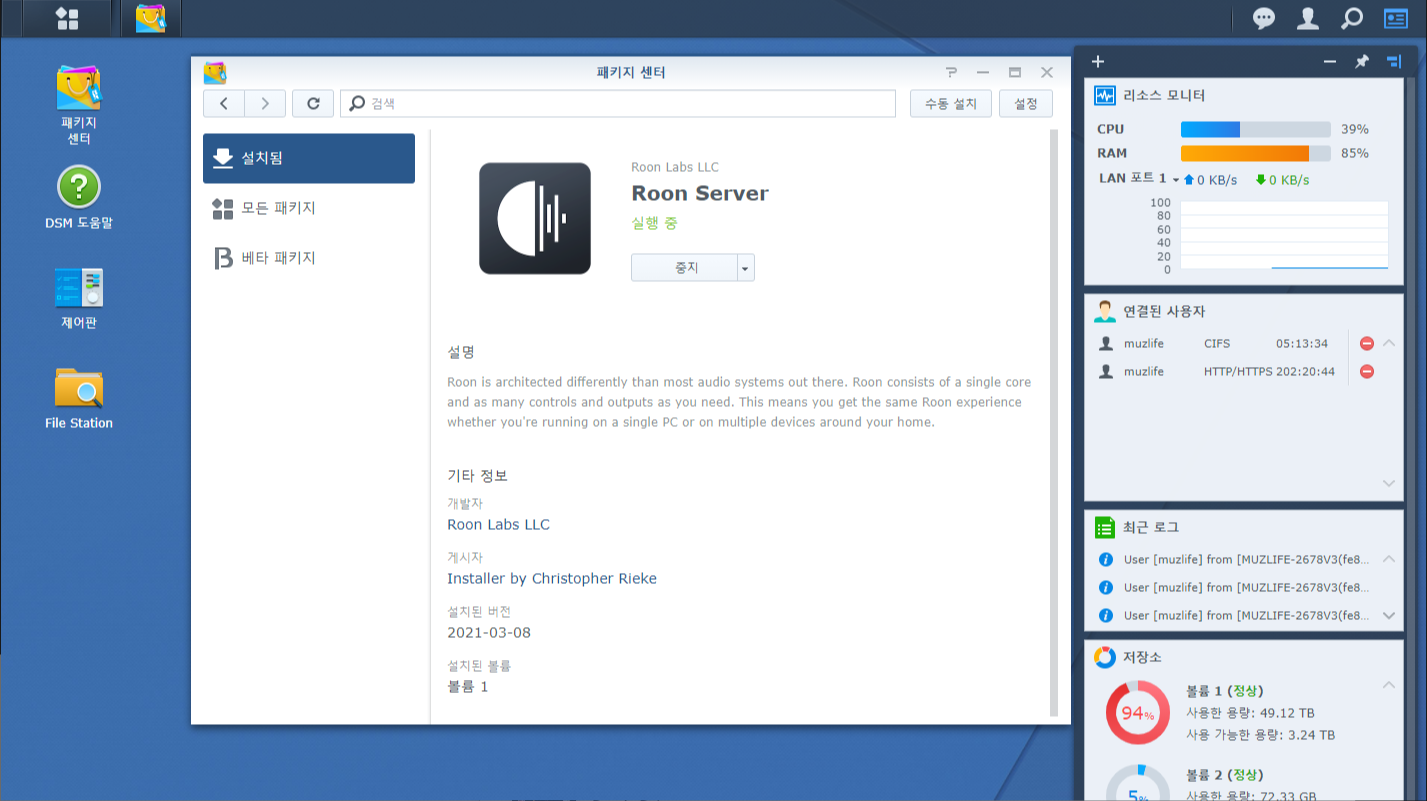Click the Package Center help question mark
Screen dimensions: 1427x801
tap(951, 72)
